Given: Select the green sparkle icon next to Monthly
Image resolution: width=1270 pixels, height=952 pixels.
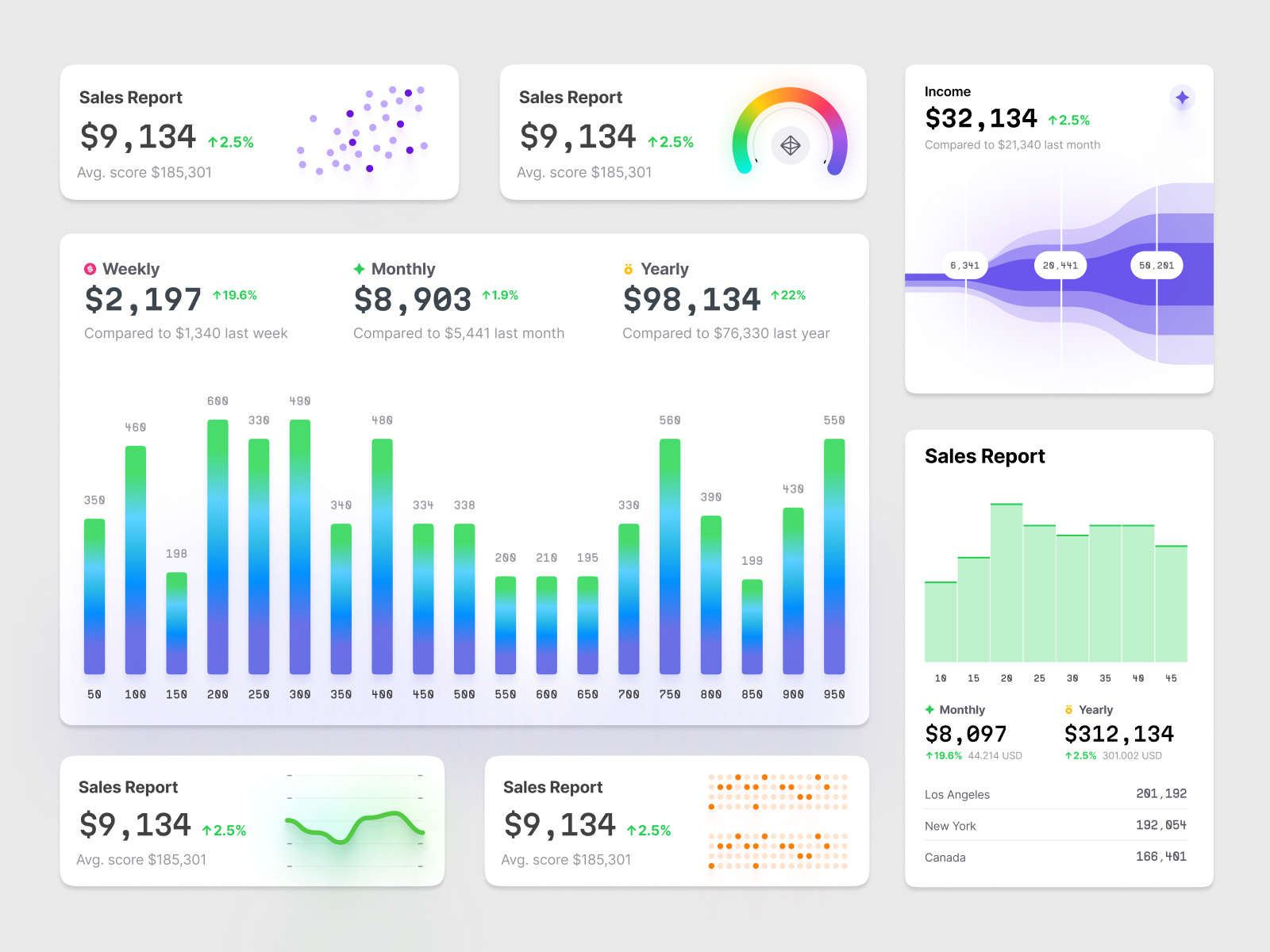Looking at the screenshot, I should click(359, 268).
